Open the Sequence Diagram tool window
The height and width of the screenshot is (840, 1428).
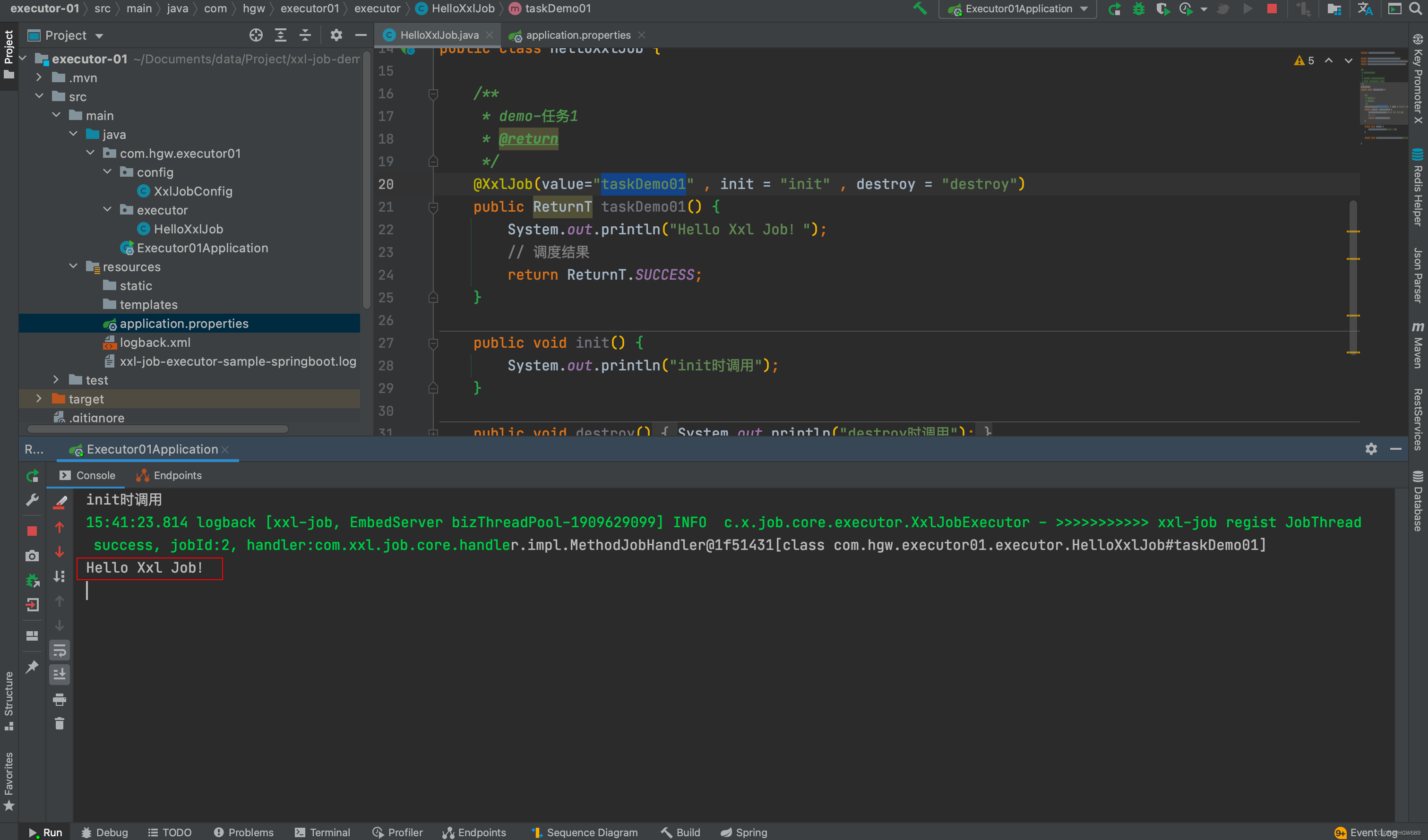point(584,832)
